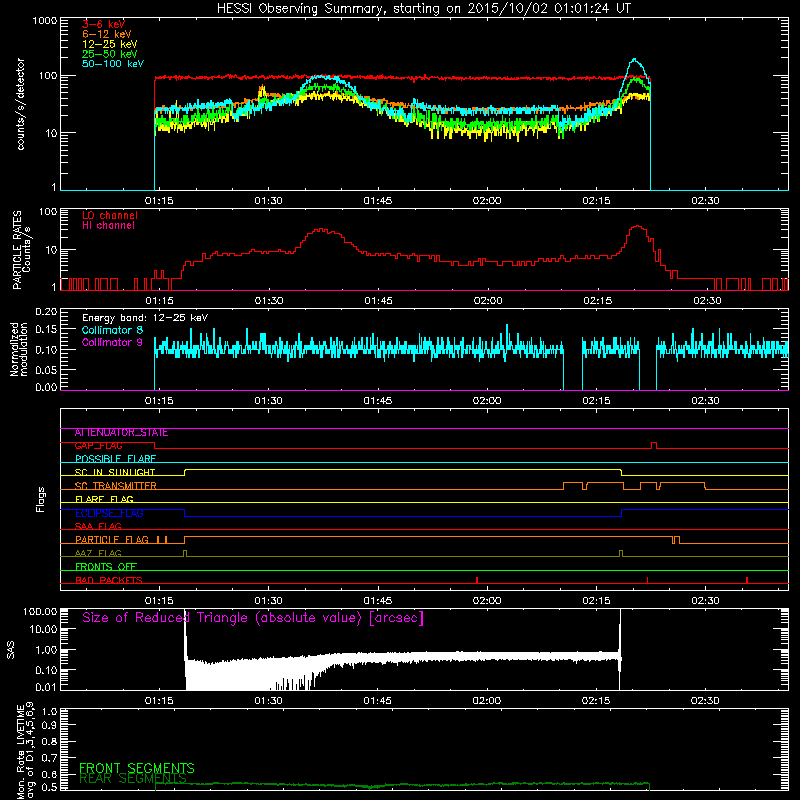Click the cyan 50-100 keV peak near 02:20
Screen dimensions: 800x800
coord(634,60)
